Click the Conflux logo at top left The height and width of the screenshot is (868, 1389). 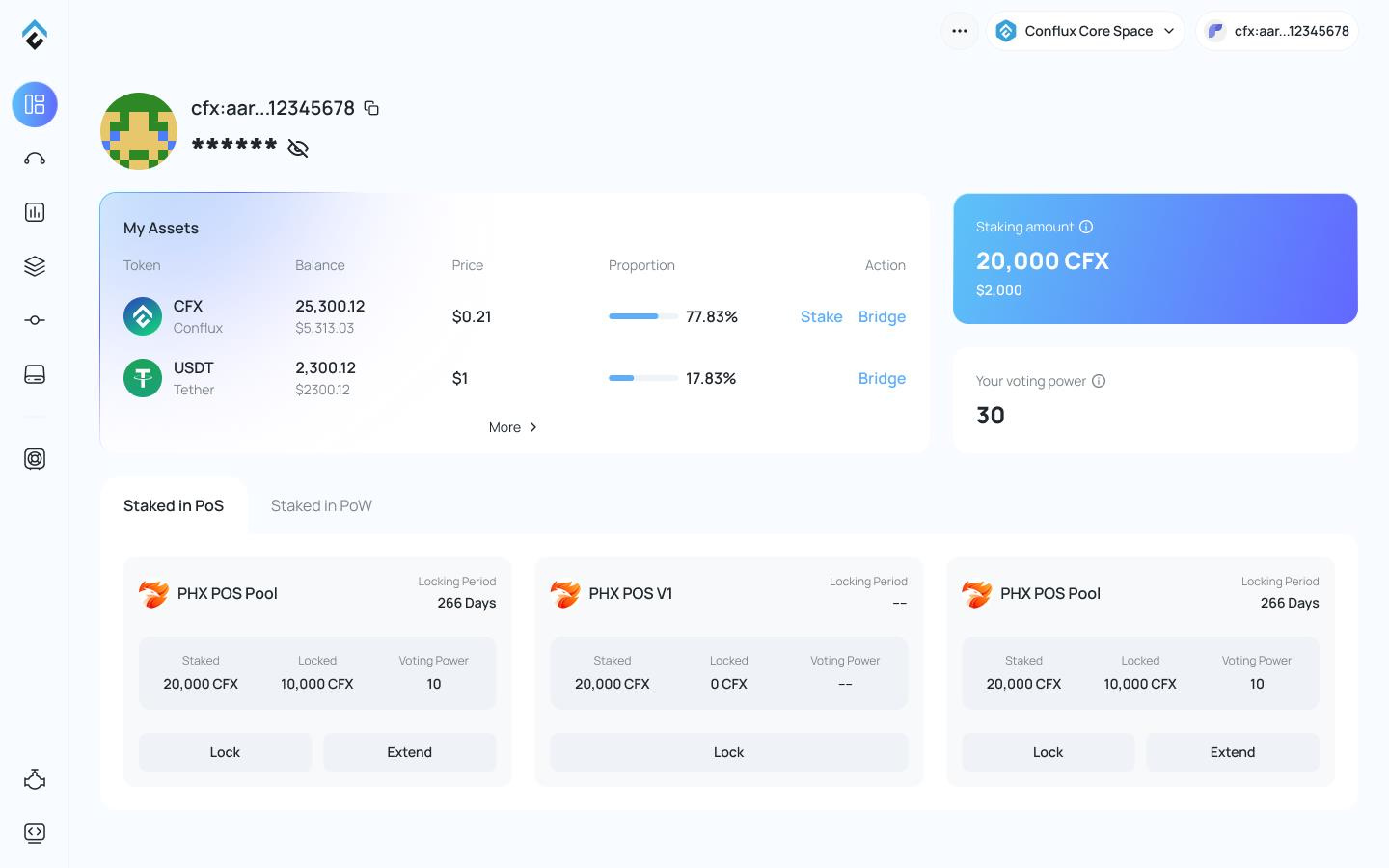tap(35, 35)
